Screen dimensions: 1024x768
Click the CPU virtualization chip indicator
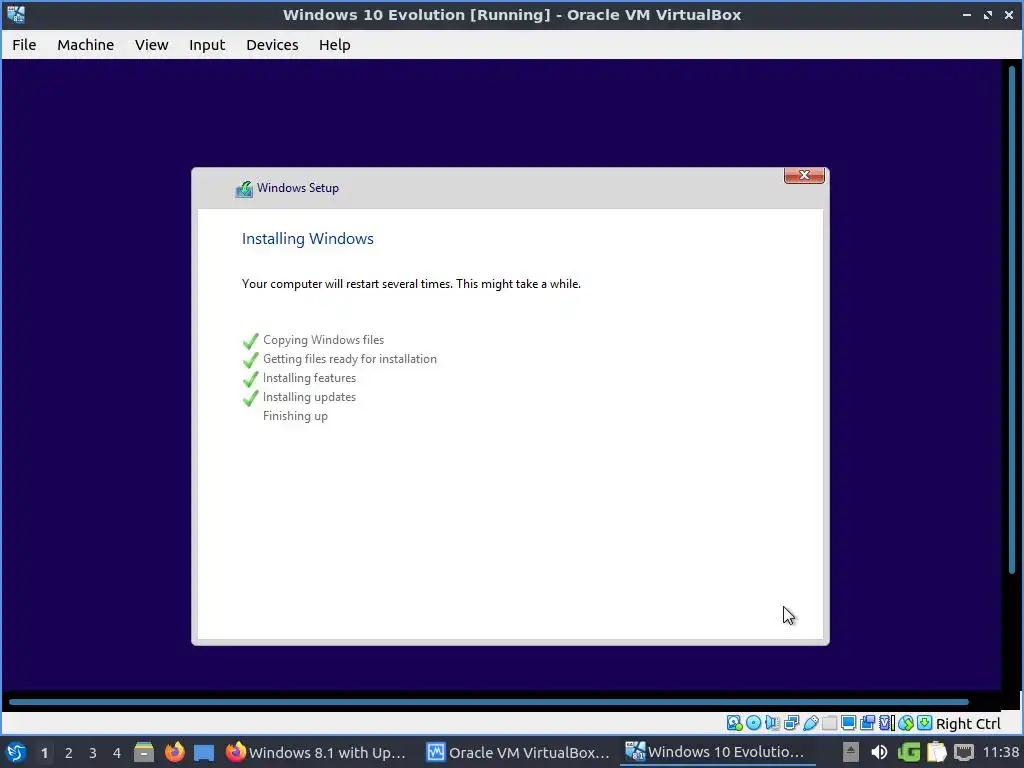tap(886, 723)
